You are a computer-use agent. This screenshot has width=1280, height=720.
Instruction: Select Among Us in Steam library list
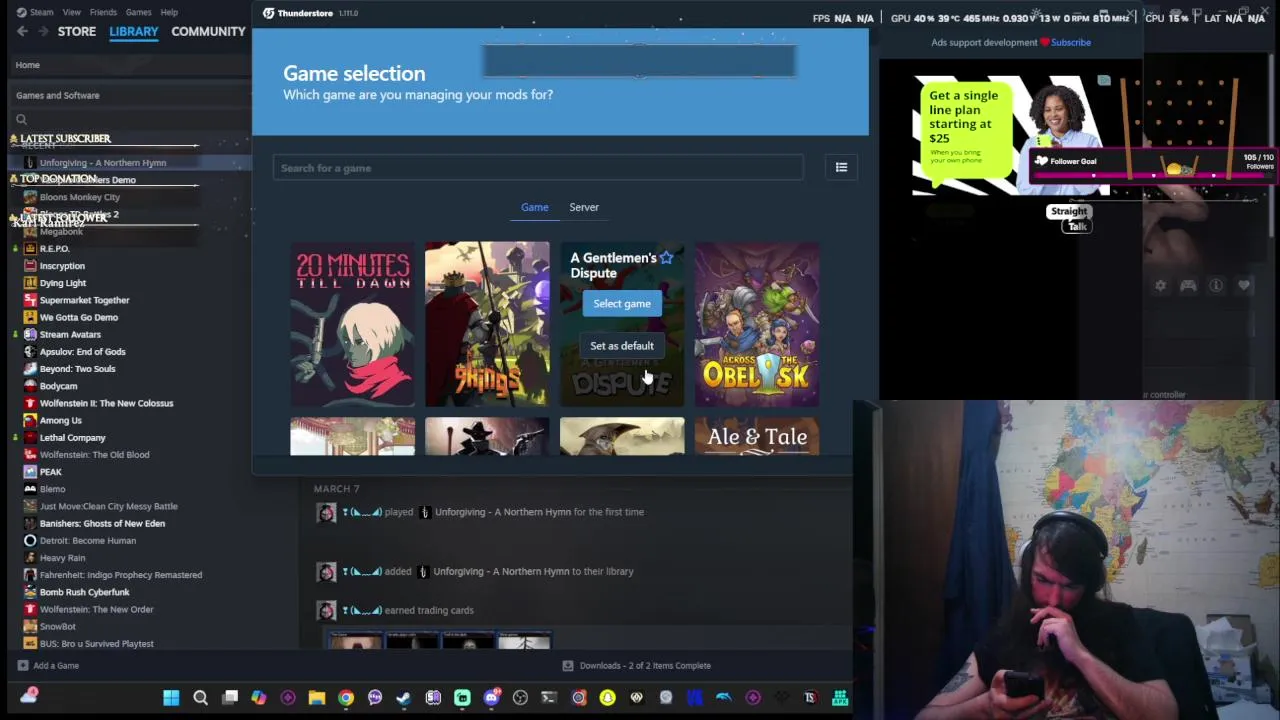point(61,420)
